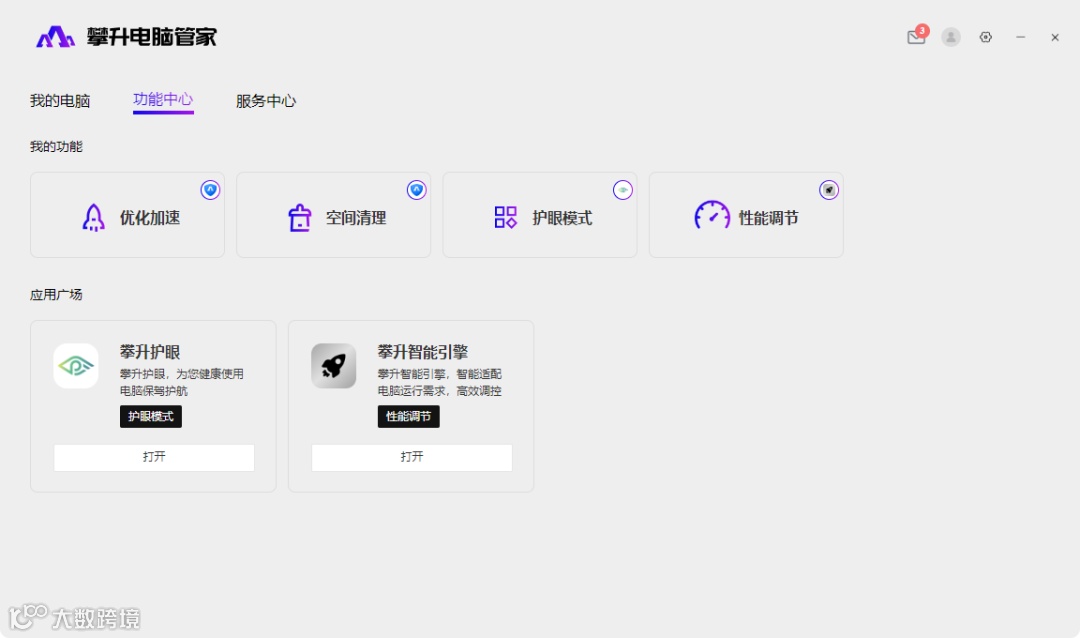The height and width of the screenshot is (638, 1080).
Task: Click the 攀升护眼 eye app icon
Action: pyautogui.click(x=76, y=366)
